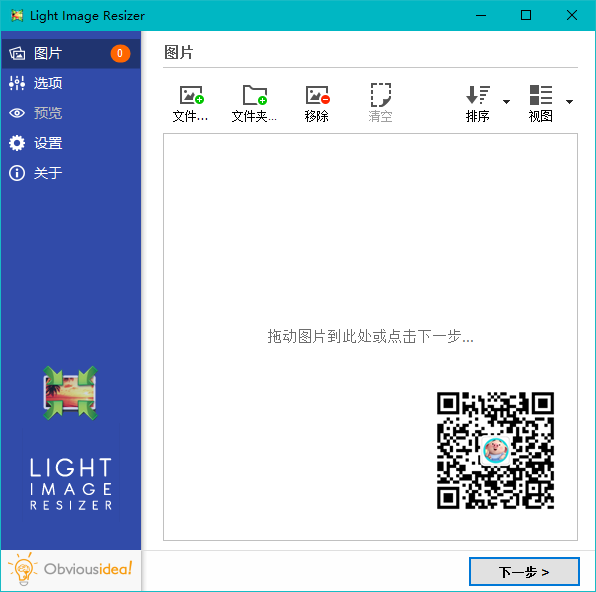Click the Obviousidea! logo link
The height and width of the screenshot is (592, 596).
point(71,569)
